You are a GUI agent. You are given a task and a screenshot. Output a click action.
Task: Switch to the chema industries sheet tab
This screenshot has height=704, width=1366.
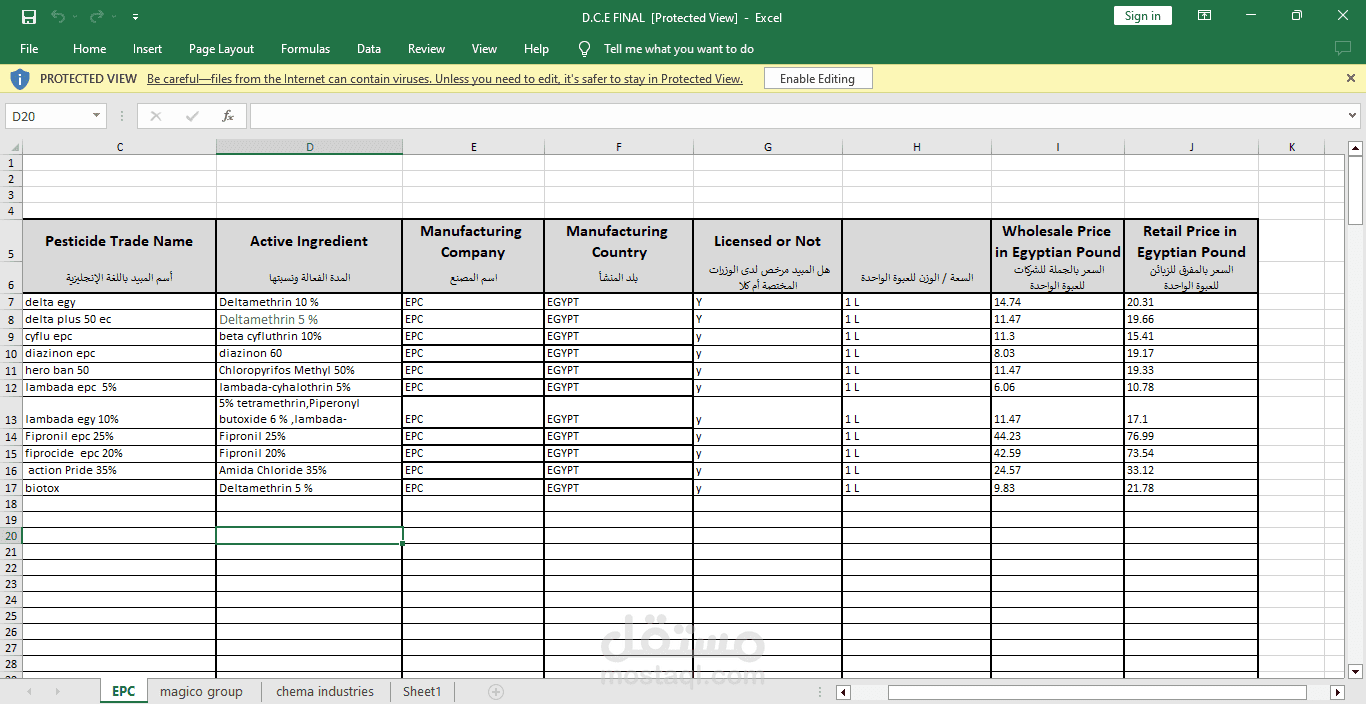coord(325,691)
